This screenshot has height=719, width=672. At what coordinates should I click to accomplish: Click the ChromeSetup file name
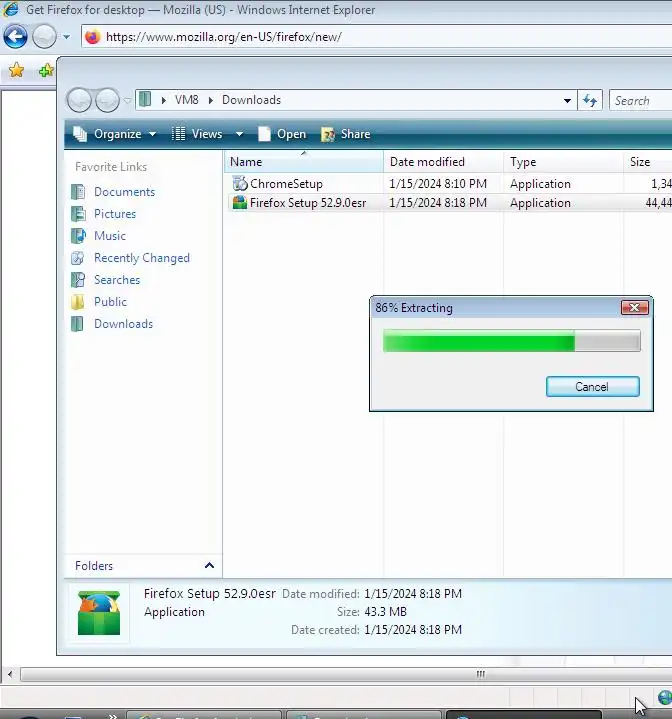tap(286, 184)
